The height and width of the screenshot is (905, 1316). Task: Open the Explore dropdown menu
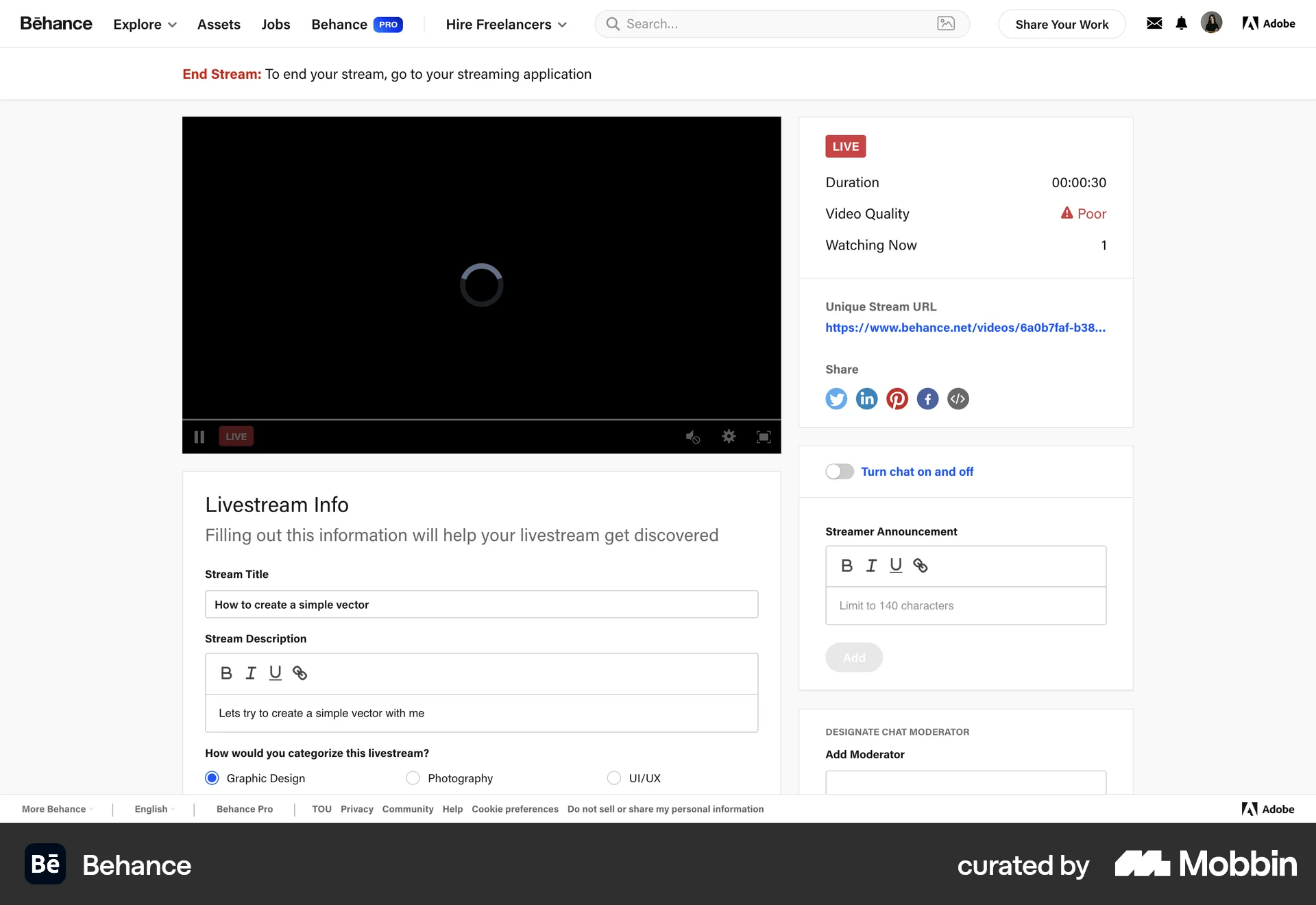pyautogui.click(x=145, y=24)
